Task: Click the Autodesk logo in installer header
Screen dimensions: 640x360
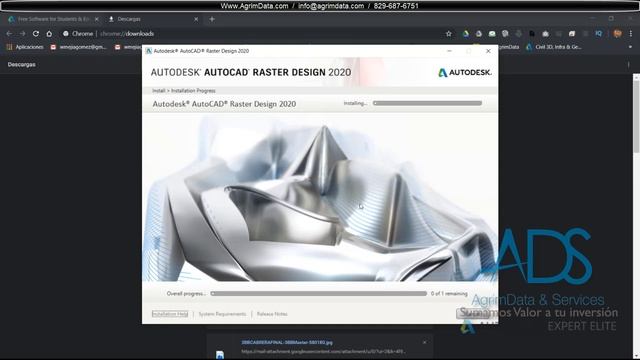Action: click(x=465, y=73)
